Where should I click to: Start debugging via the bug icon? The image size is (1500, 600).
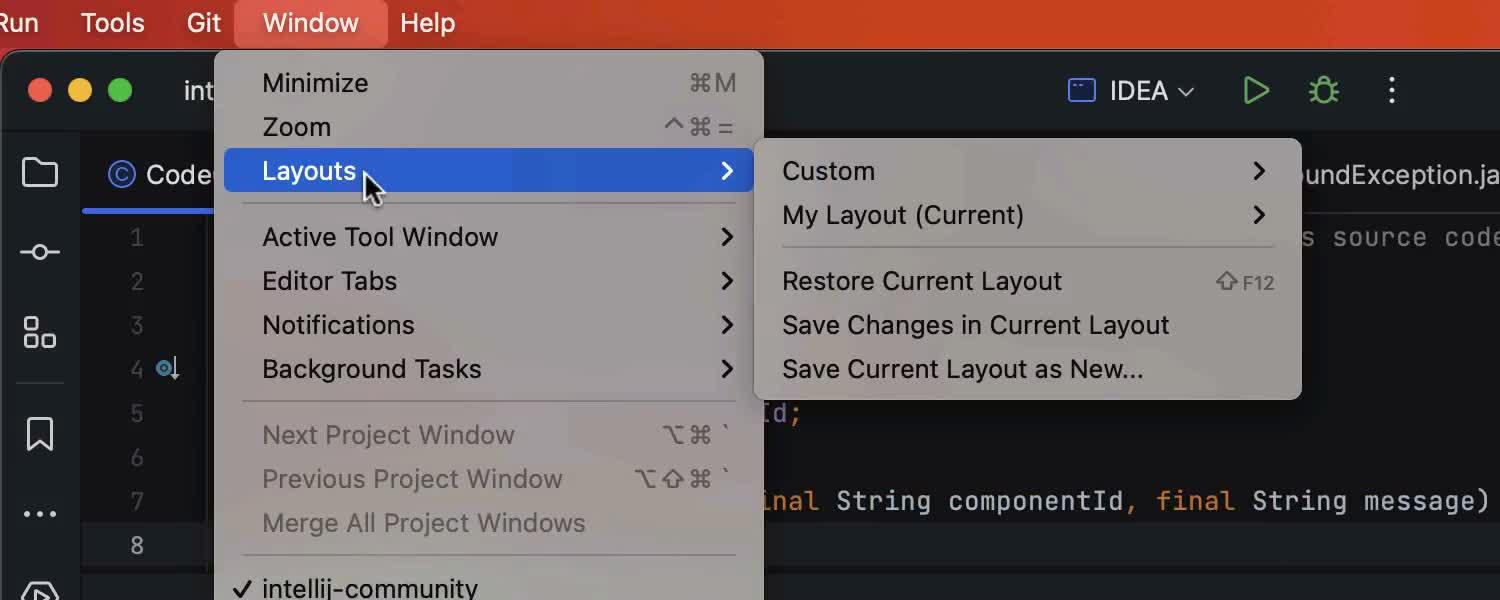1322,90
